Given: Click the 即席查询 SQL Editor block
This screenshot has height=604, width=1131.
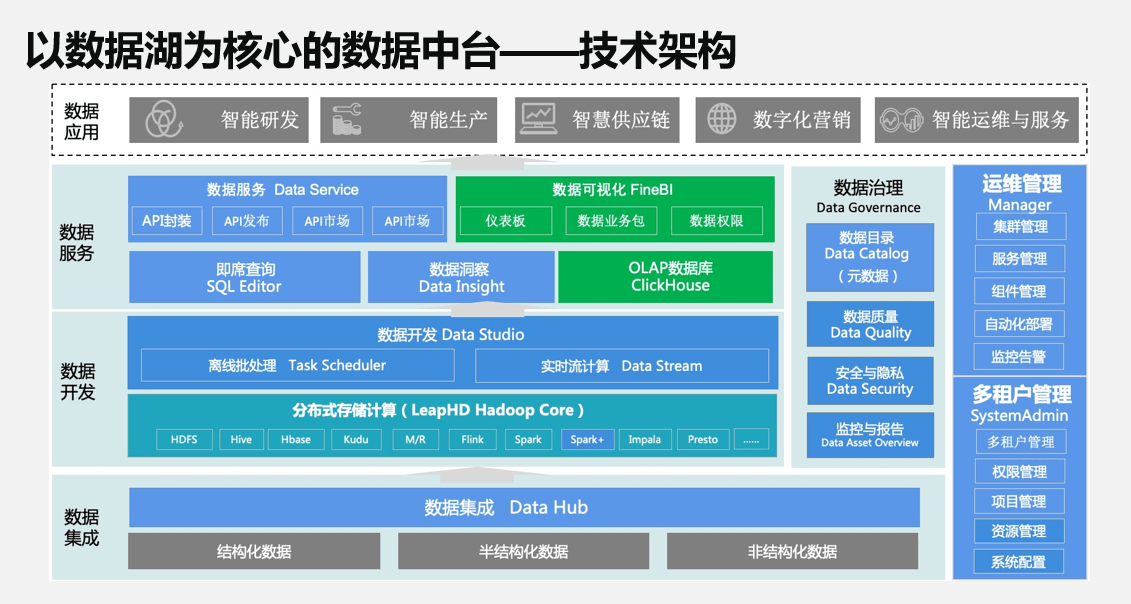Looking at the screenshot, I should tap(245, 277).
